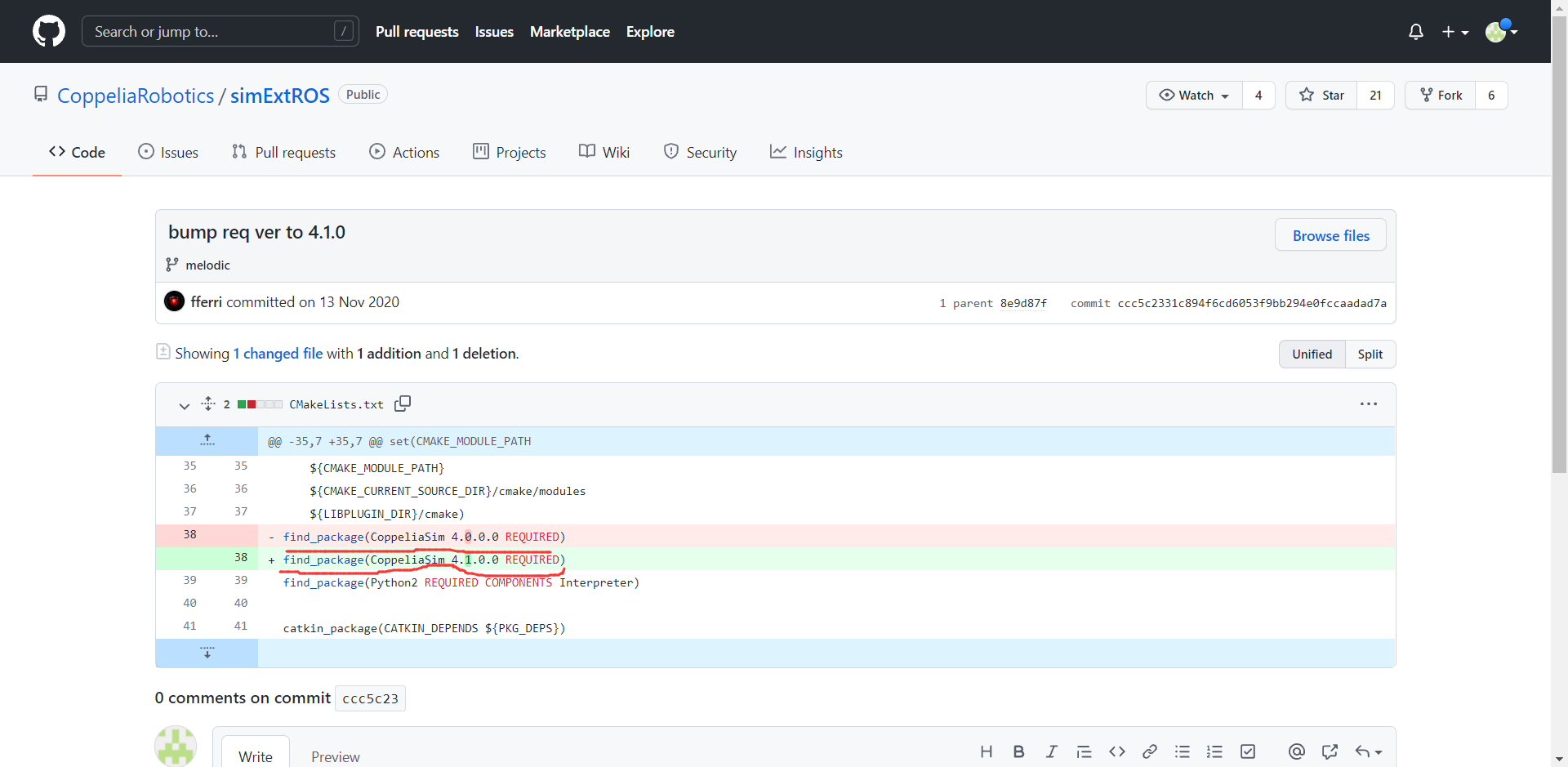1568x767 pixels.
Task: Click the fferri avatar image
Action: (174, 301)
